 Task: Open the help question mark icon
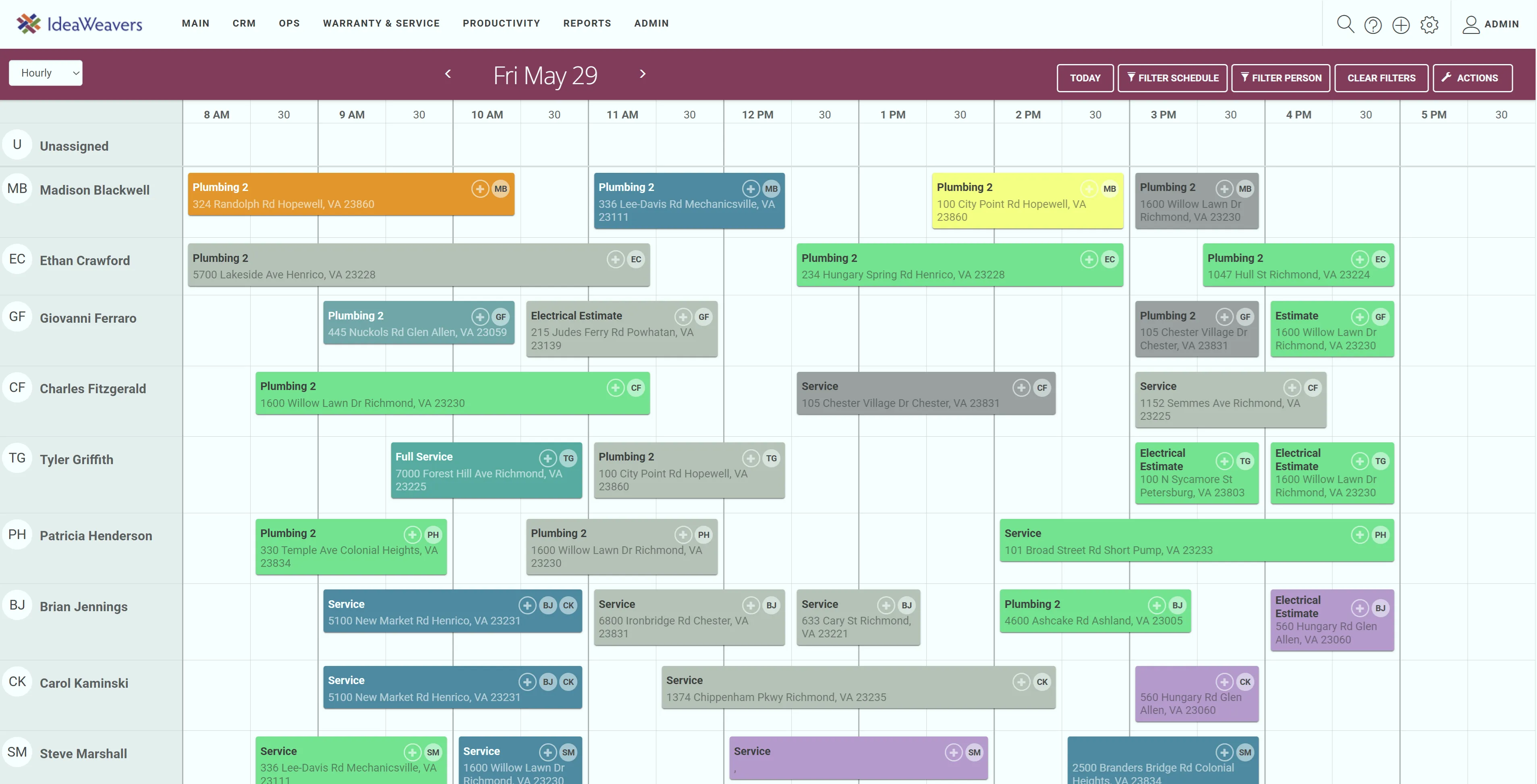[x=1373, y=25]
